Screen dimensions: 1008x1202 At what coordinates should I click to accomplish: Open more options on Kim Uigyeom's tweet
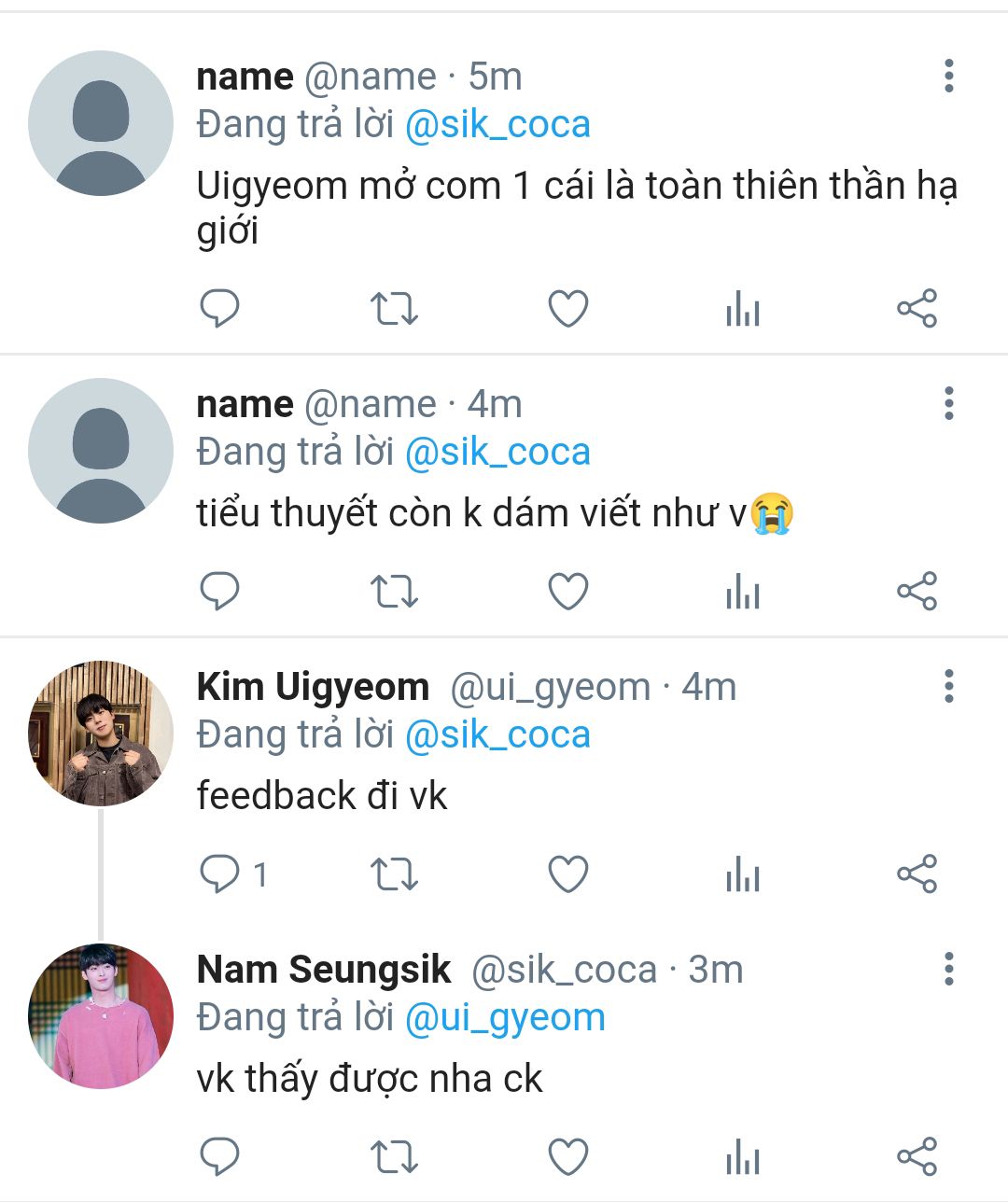[948, 687]
